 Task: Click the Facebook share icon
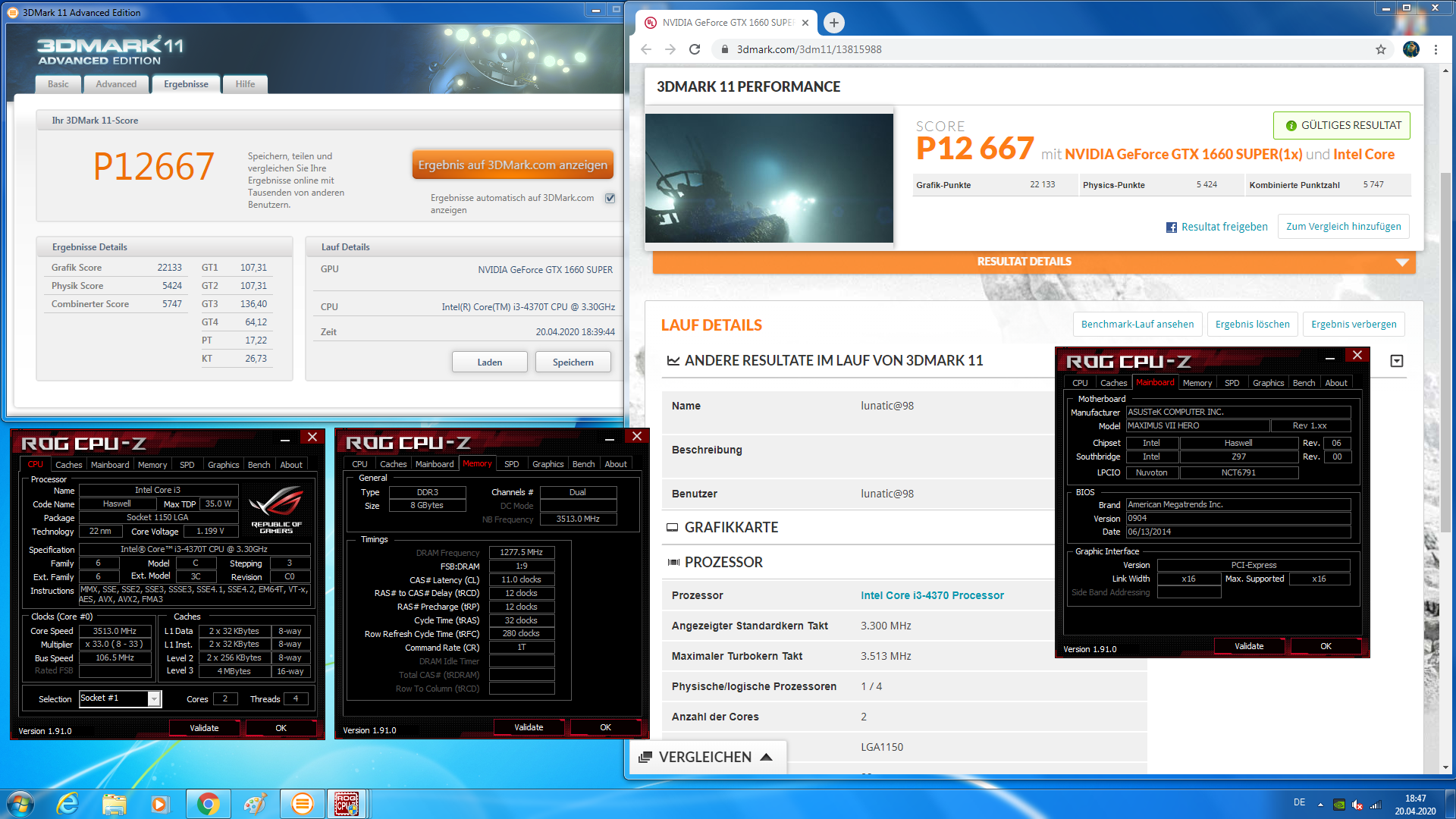1172,227
